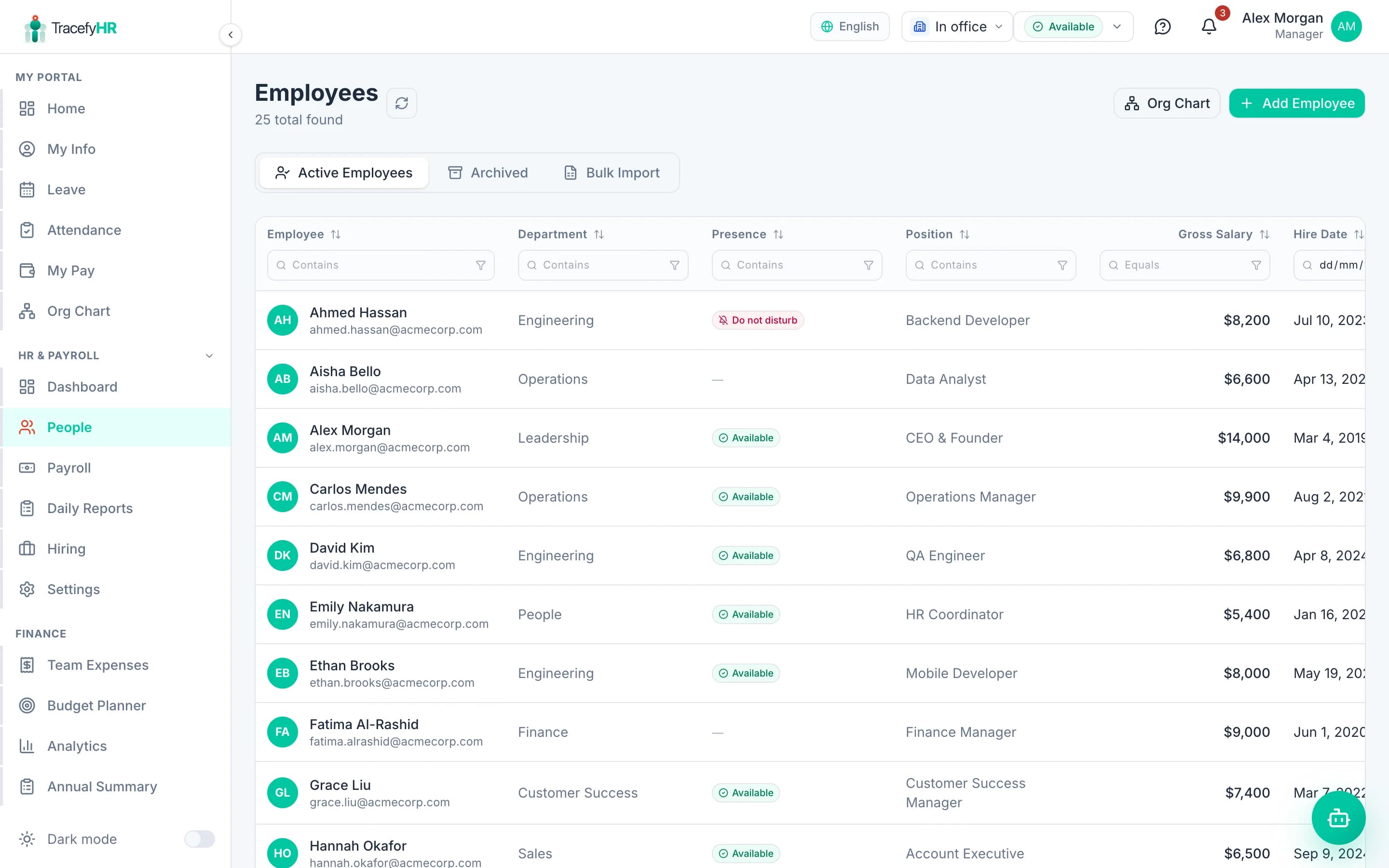Screen dimensions: 1389x868
Task: Open Carlos Mendes employee name
Action: (x=358, y=489)
